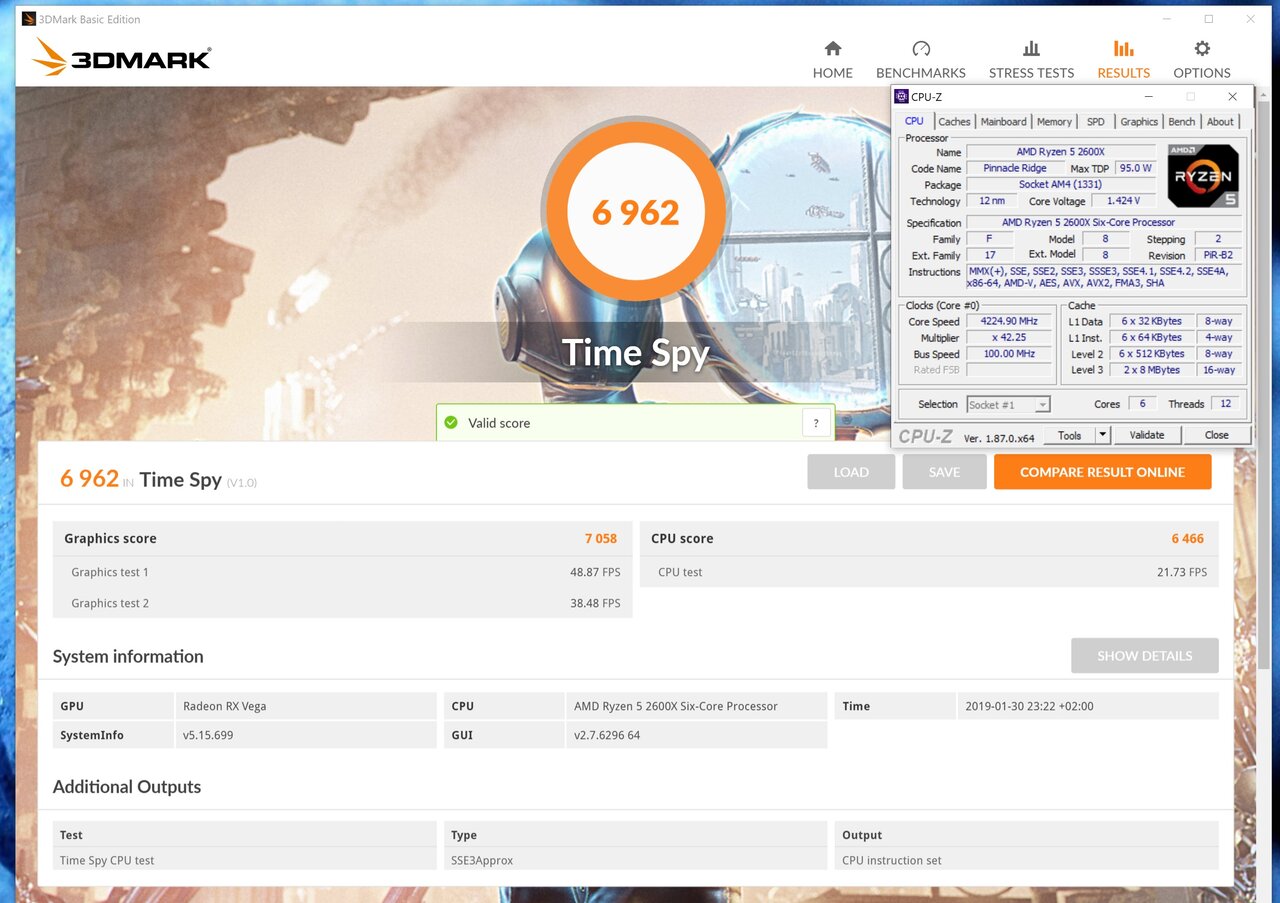Click the Valid score banner

point(635,423)
